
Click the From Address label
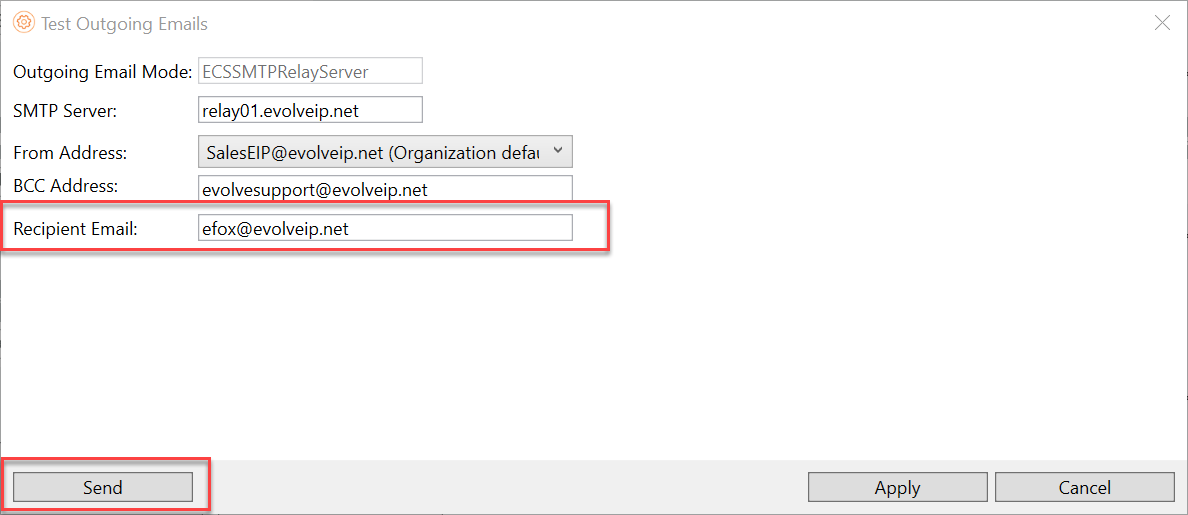[x=70, y=153]
